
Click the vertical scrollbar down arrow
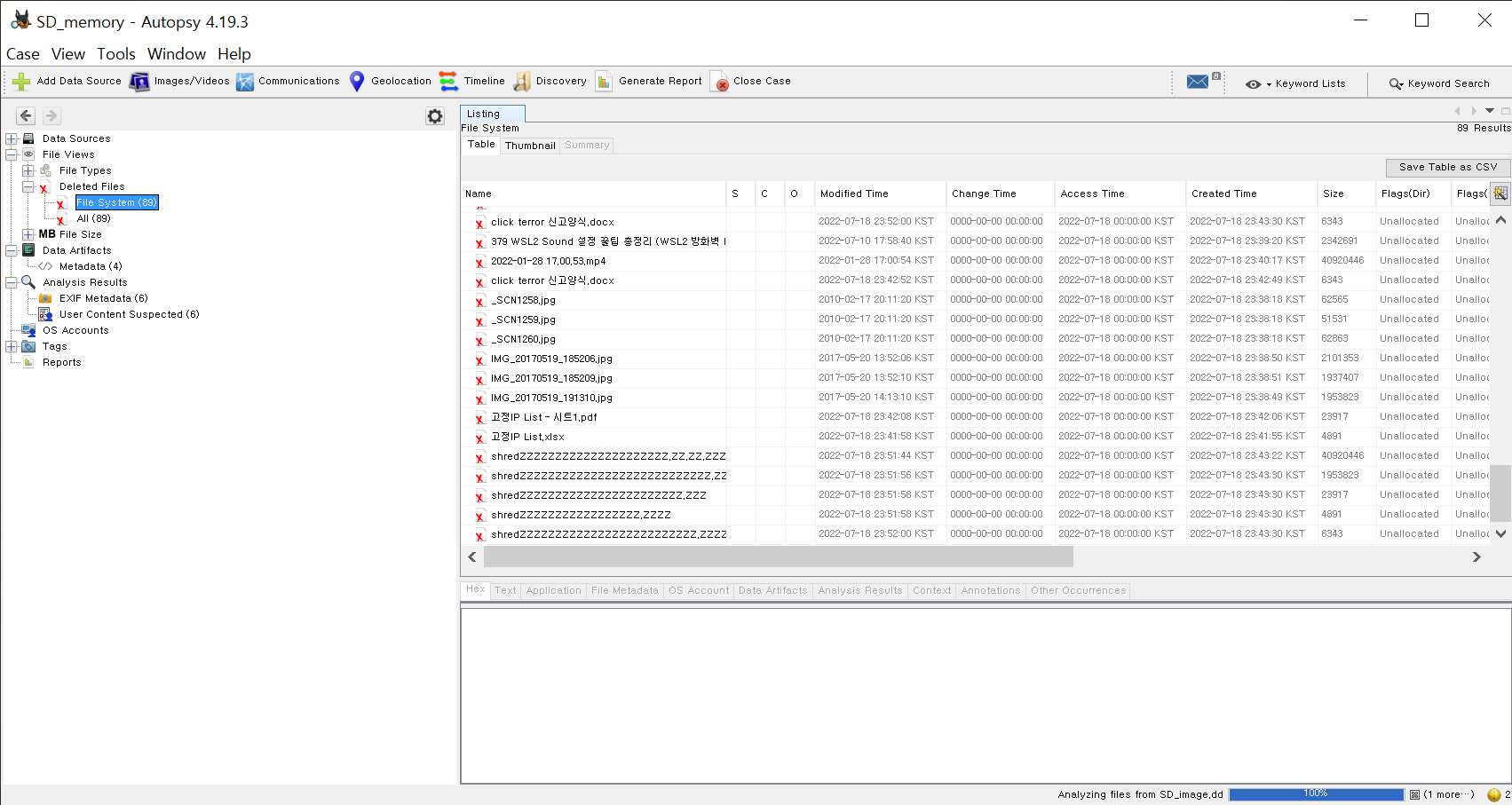coord(1500,533)
